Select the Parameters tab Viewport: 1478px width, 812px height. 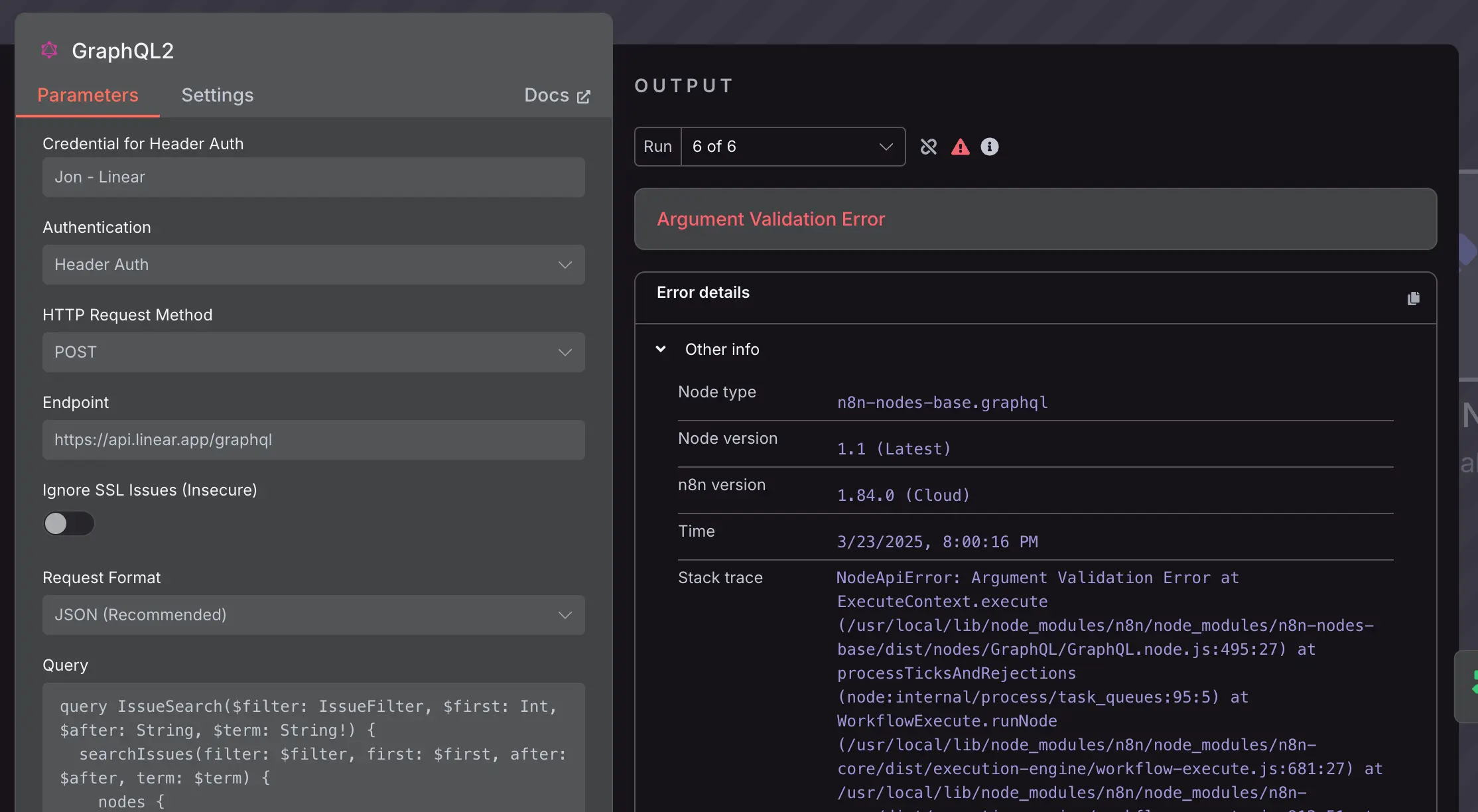pyautogui.click(x=88, y=96)
